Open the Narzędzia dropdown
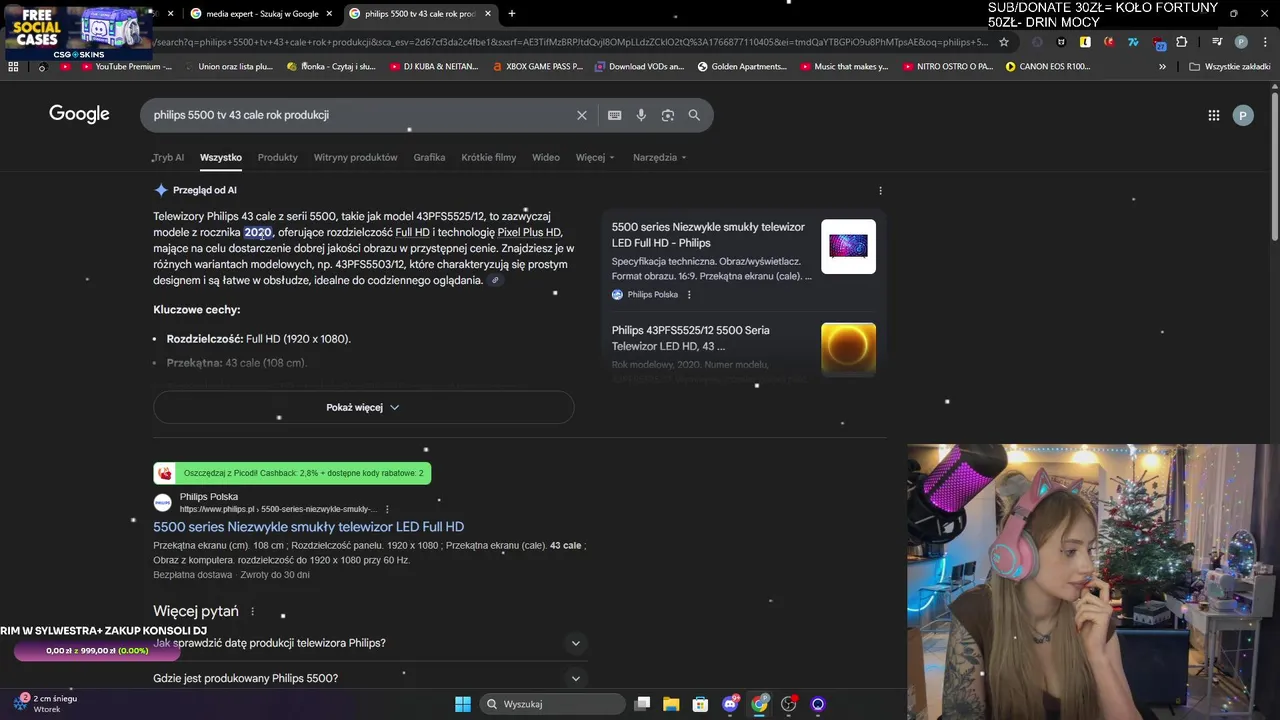This screenshot has height=720, width=1280. coord(659,157)
